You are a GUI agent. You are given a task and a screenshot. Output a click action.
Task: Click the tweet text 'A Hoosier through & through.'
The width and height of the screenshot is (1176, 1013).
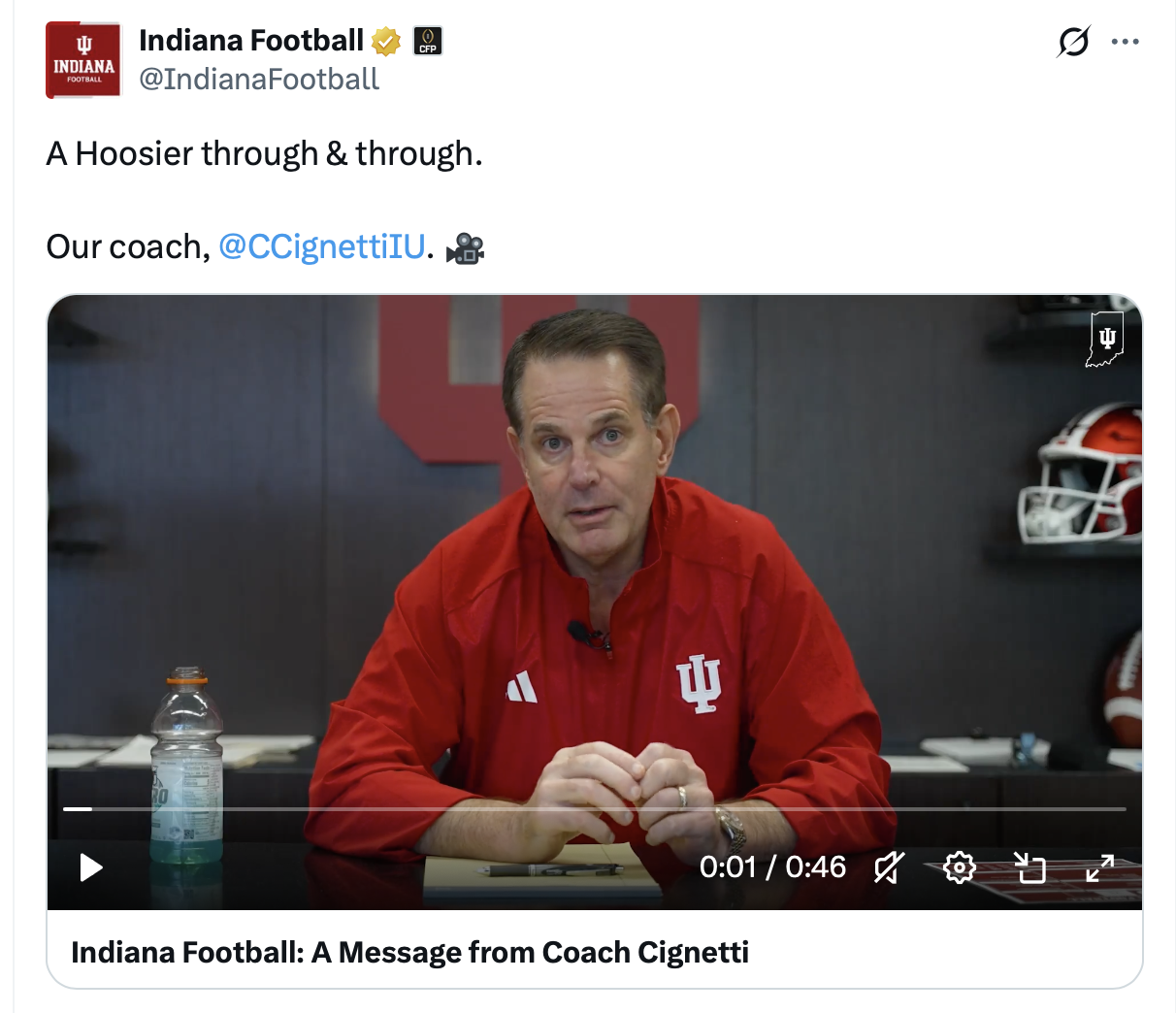(264, 154)
